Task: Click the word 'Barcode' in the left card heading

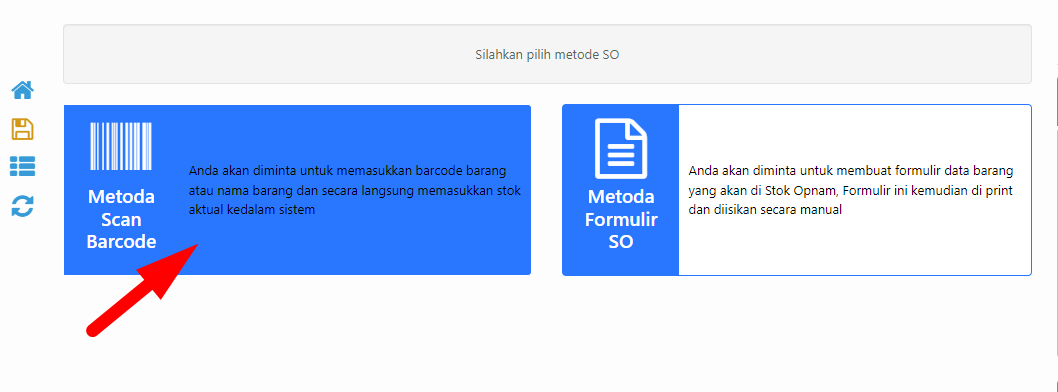Action: (121, 242)
